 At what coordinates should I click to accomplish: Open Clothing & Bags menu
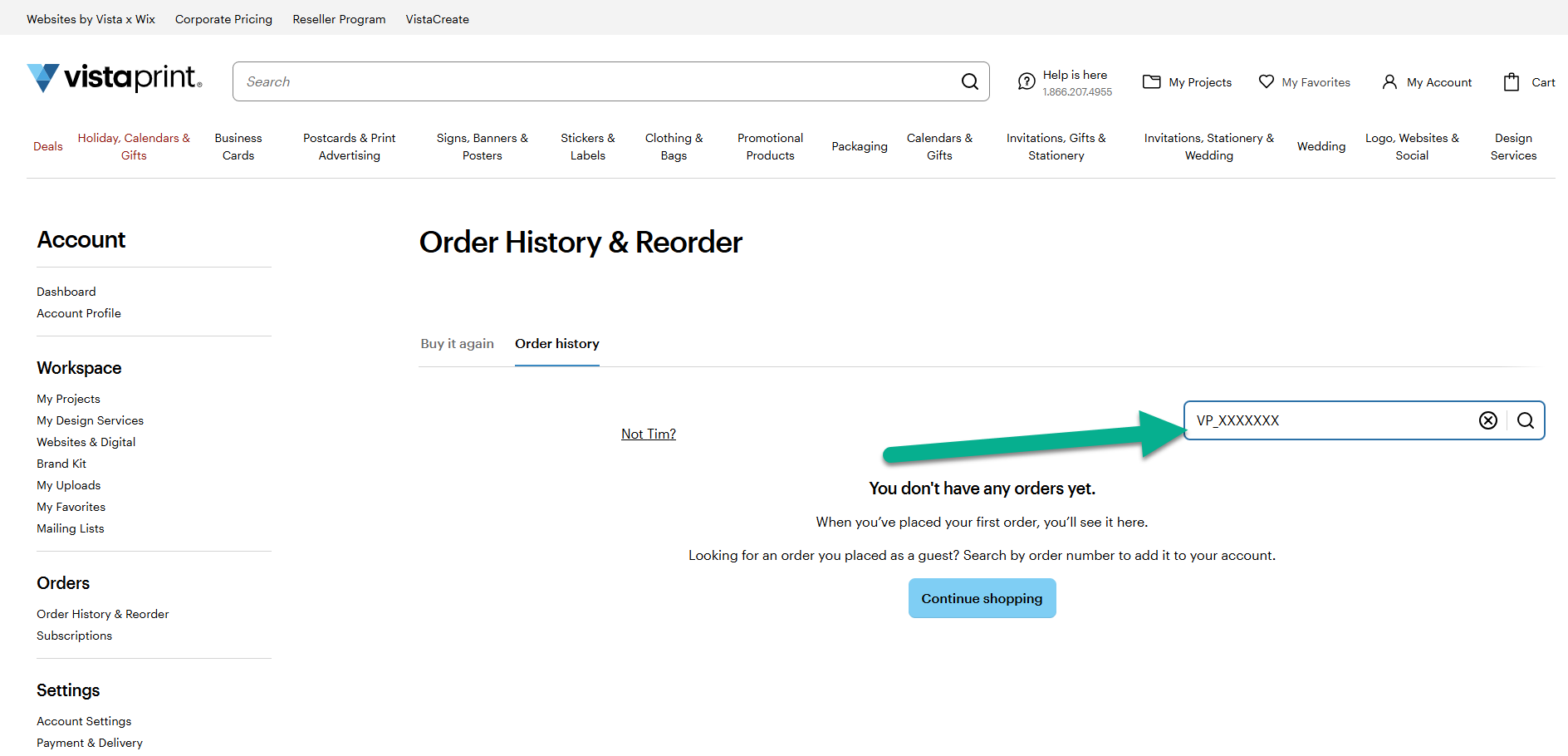point(674,146)
